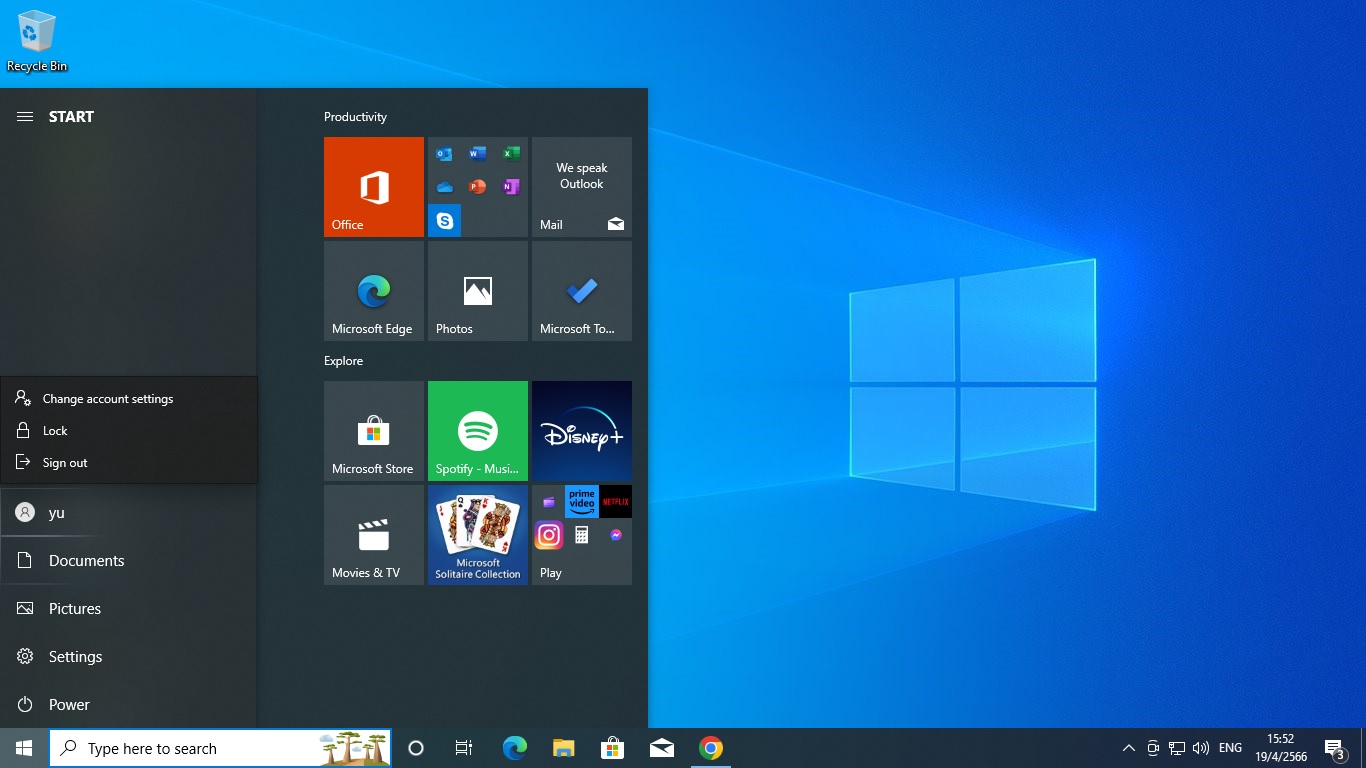
Task: Open the Office tile
Action: point(374,187)
